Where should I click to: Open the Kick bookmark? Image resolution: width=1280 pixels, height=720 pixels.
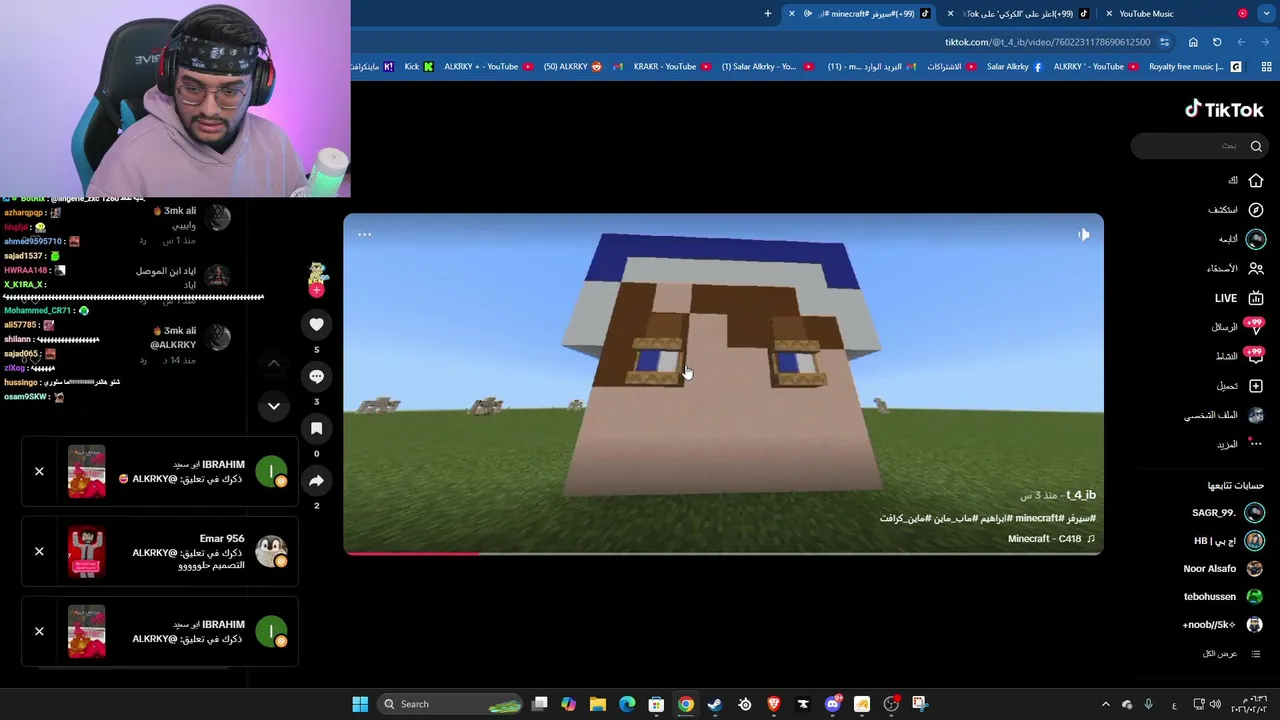pyautogui.click(x=418, y=67)
